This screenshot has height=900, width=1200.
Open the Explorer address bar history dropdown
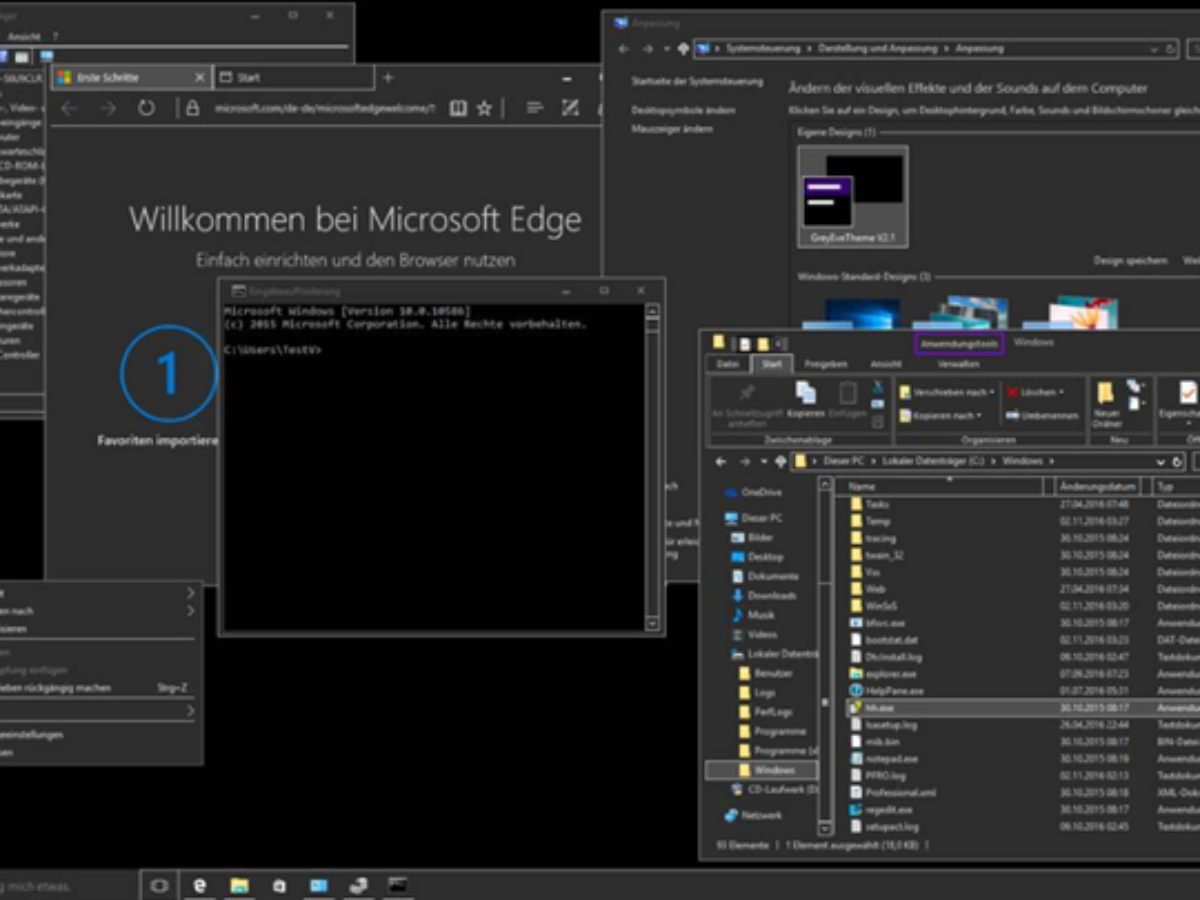click(x=1160, y=462)
